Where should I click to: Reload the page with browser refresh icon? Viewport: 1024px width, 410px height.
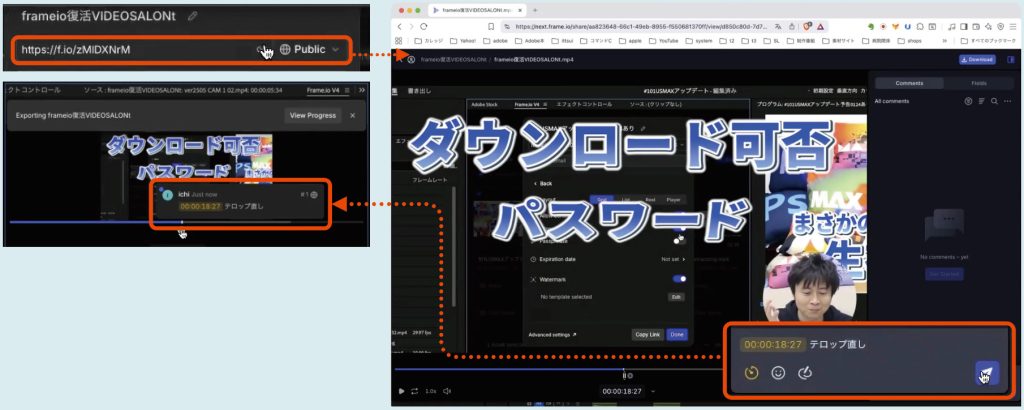[x=424, y=26]
